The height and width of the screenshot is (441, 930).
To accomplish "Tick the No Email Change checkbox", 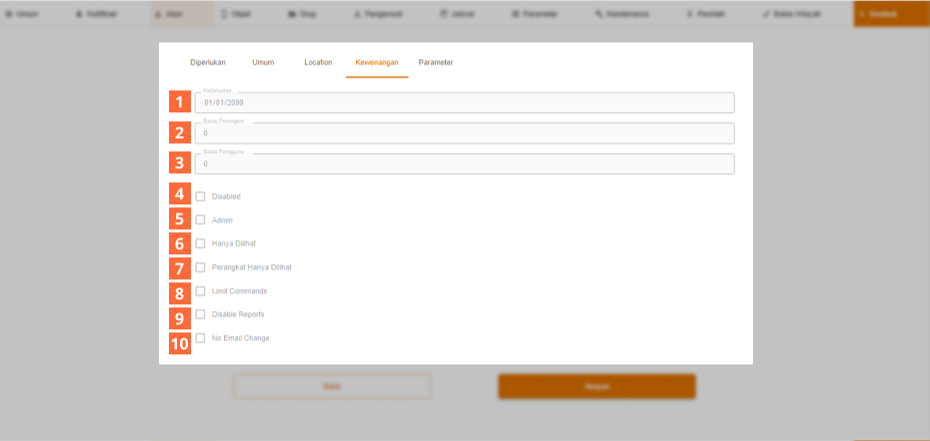I will tap(201, 338).
